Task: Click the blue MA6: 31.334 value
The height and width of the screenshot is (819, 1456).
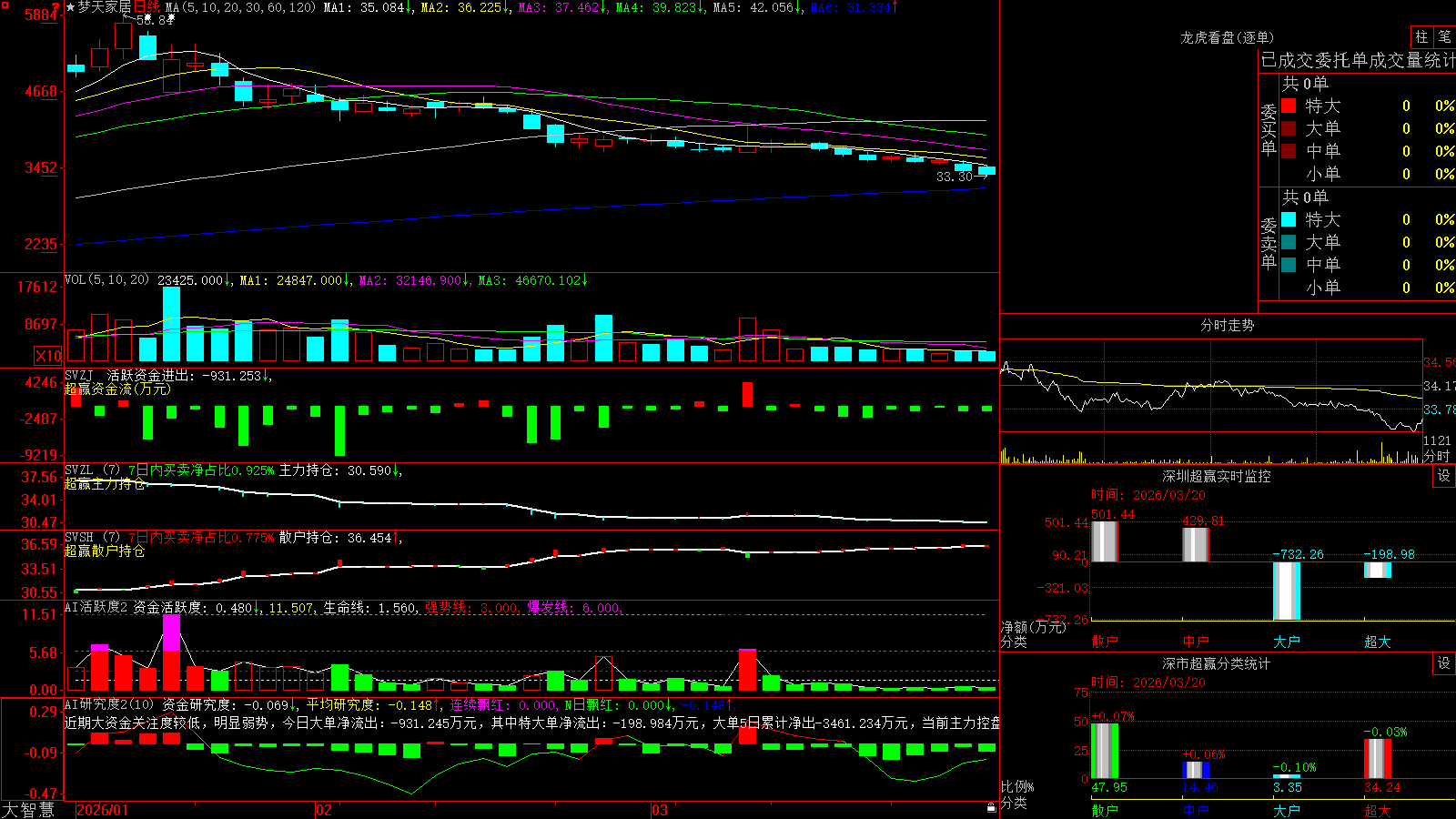Action: [854, 7]
